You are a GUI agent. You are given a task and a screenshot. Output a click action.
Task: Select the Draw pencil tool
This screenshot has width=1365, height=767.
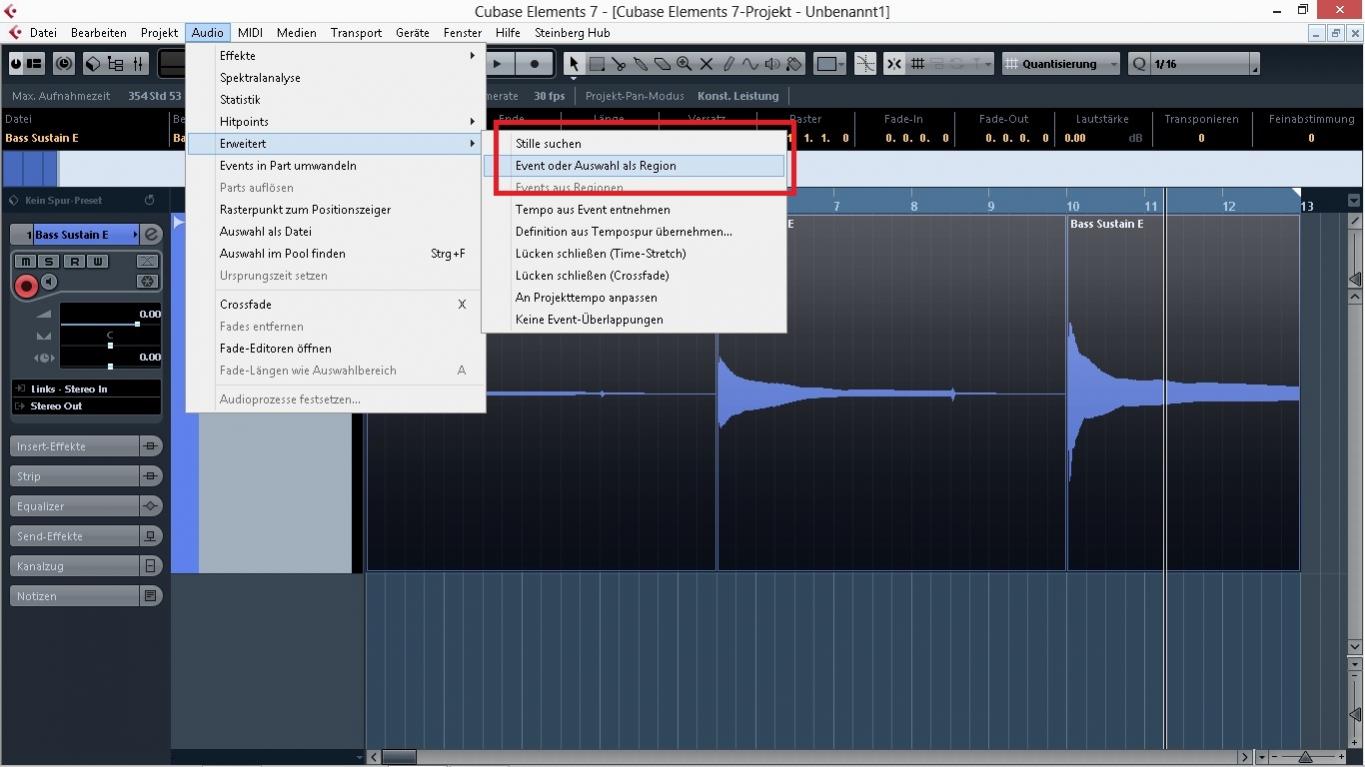point(728,64)
